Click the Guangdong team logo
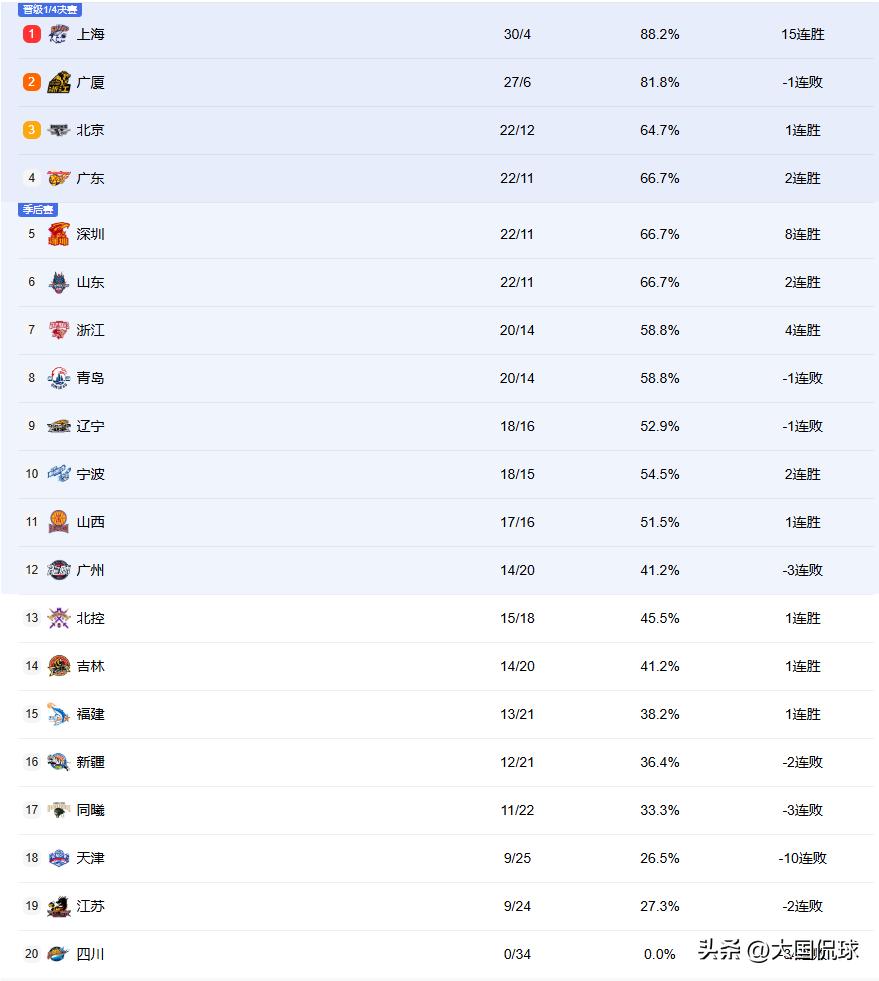Screen dimensions: 879x981 pyautogui.click(x=59, y=178)
